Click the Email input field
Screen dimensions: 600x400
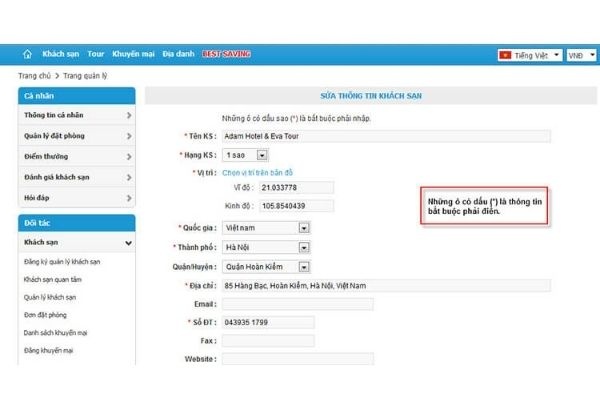coord(297,304)
